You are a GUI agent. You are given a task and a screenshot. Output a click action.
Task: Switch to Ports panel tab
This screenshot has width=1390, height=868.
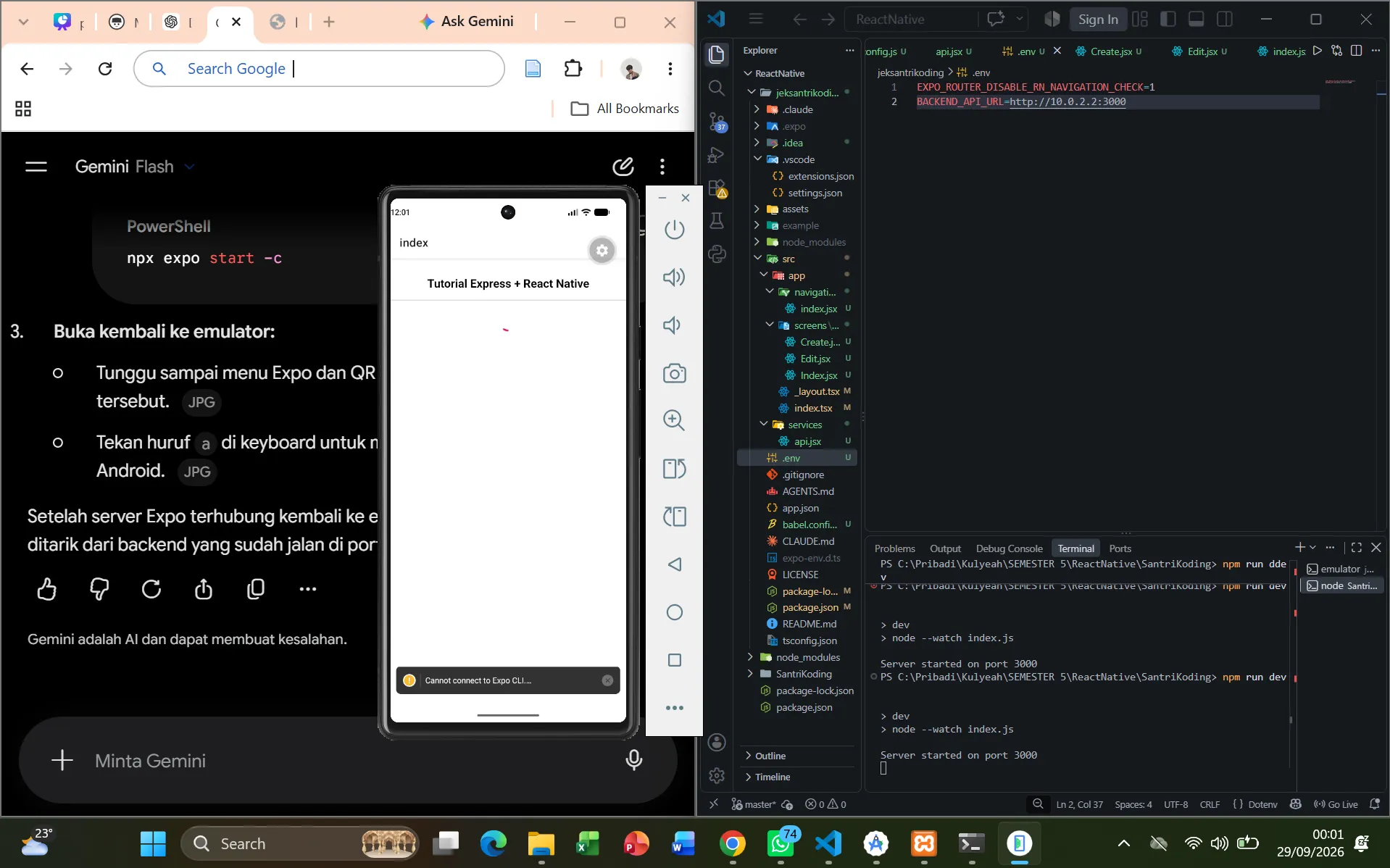point(1120,548)
